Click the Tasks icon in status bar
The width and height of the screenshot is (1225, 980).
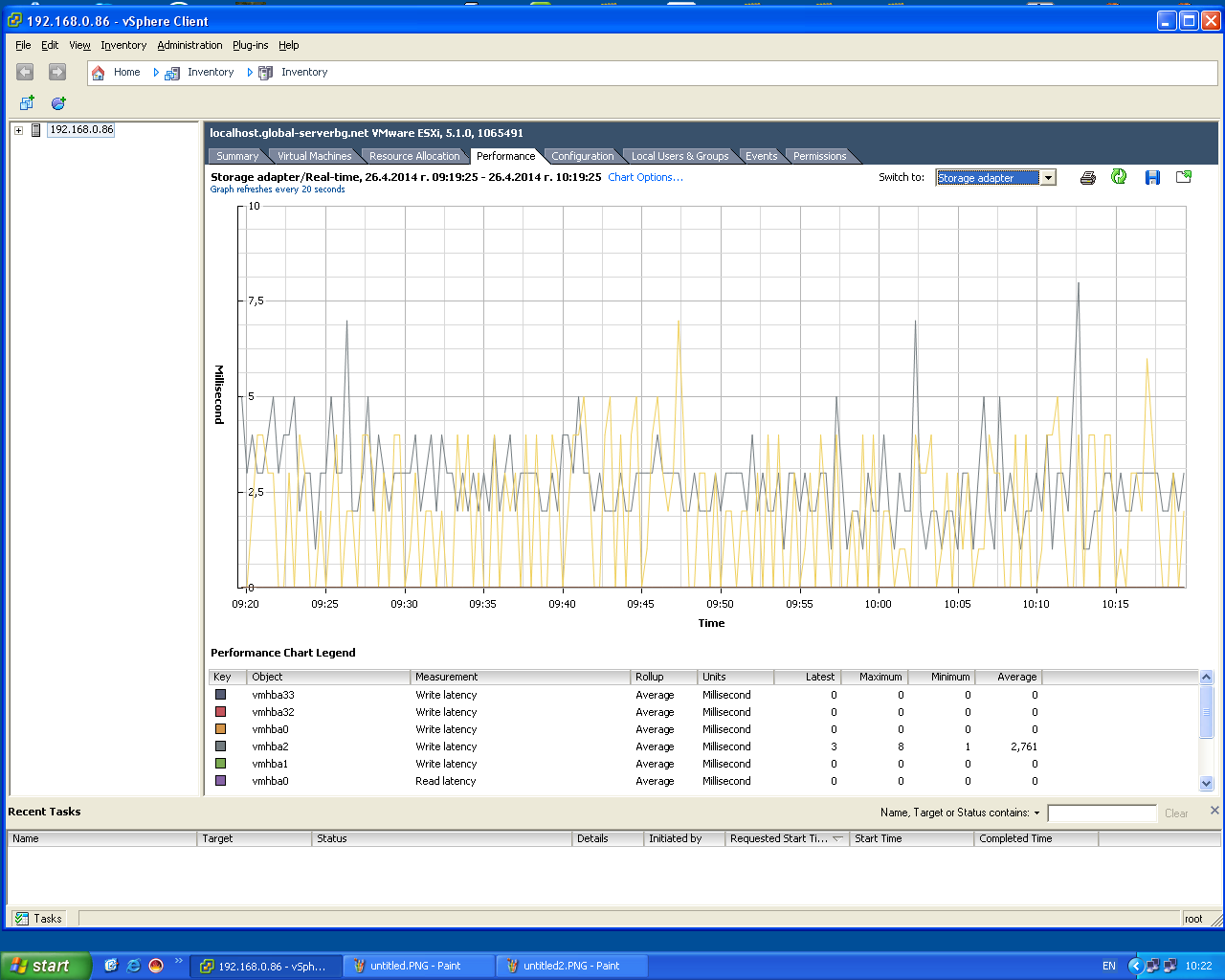coord(22,919)
